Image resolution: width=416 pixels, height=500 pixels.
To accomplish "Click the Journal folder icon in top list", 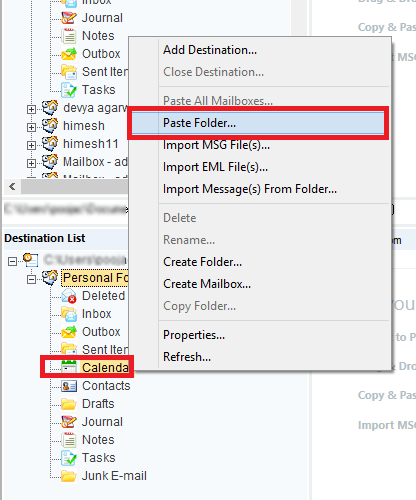I will click(x=69, y=18).
